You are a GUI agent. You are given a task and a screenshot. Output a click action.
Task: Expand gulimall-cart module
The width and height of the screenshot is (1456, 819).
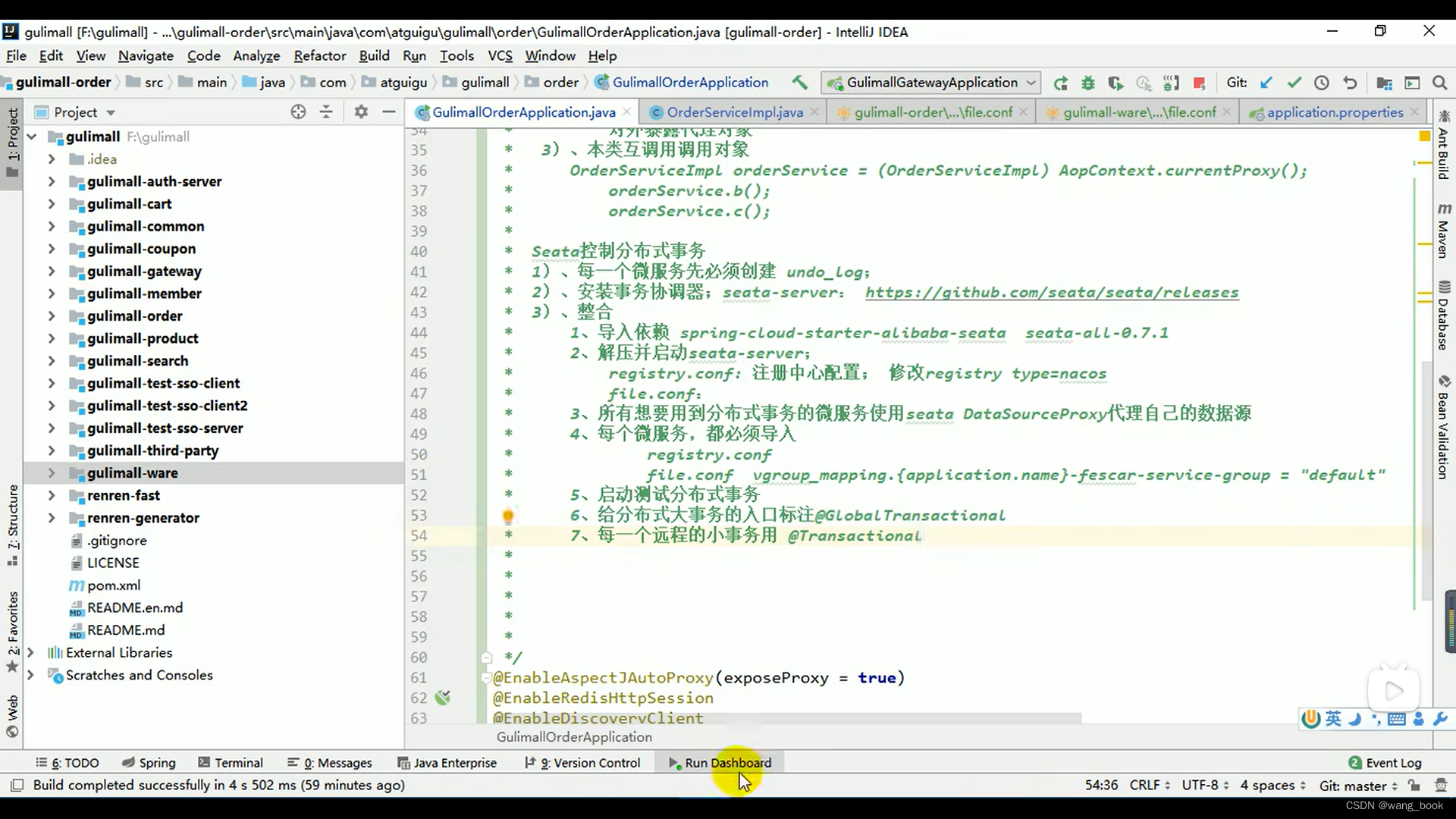click(x=52, y=204)
